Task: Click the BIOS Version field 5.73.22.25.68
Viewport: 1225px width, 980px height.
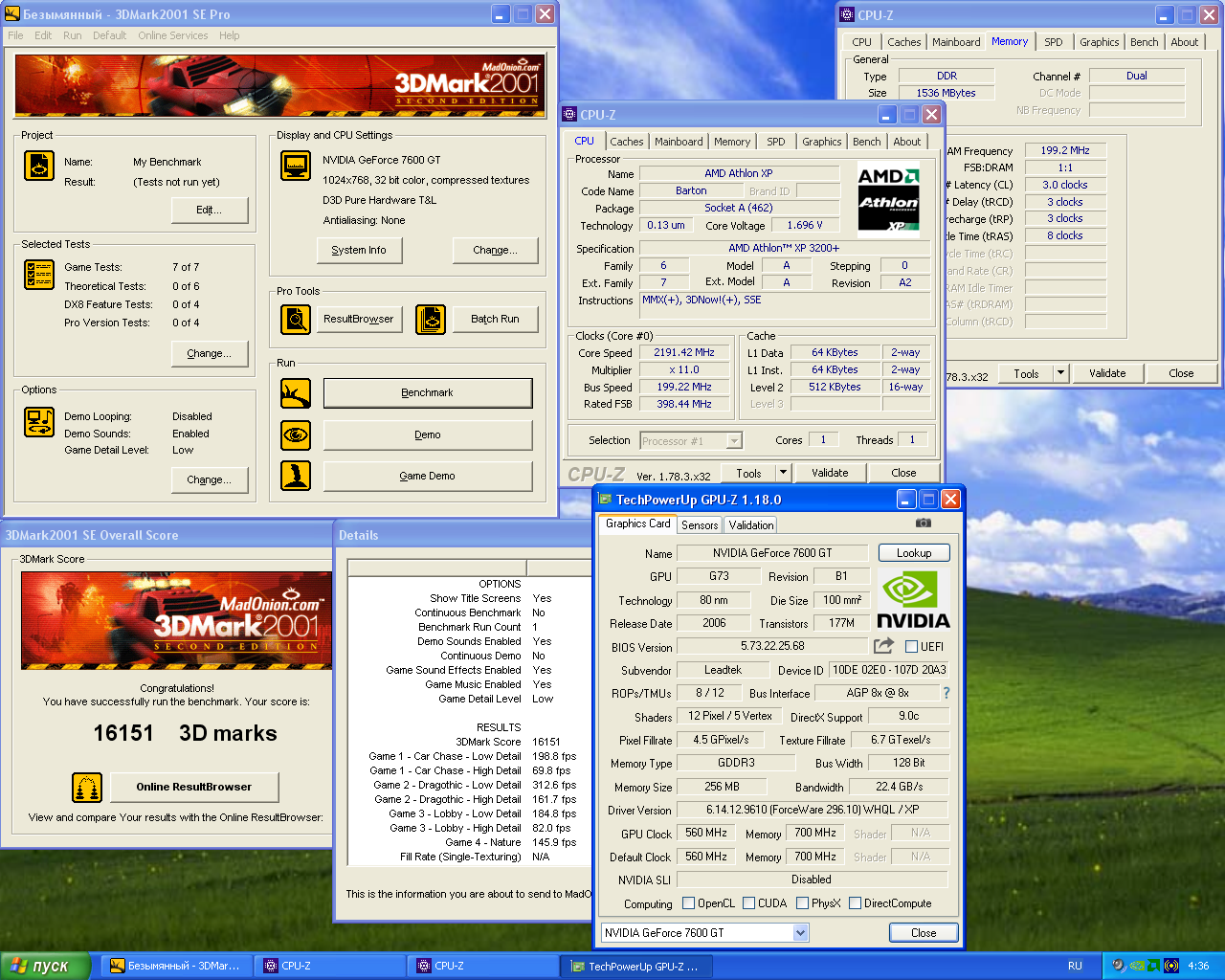Action: 772,646
